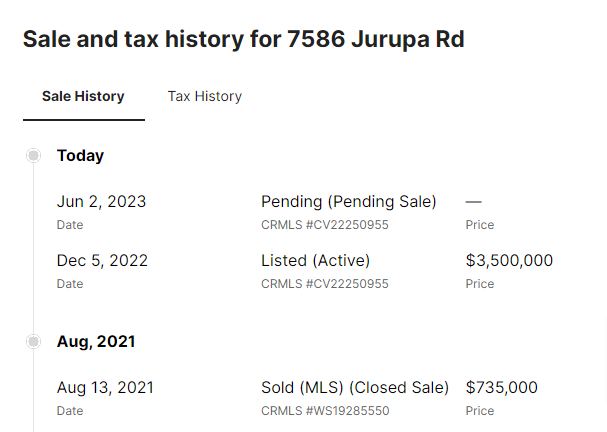Click the Sale and tax history heading
This screenshot has height=432, width=607.
pos(243,39)
